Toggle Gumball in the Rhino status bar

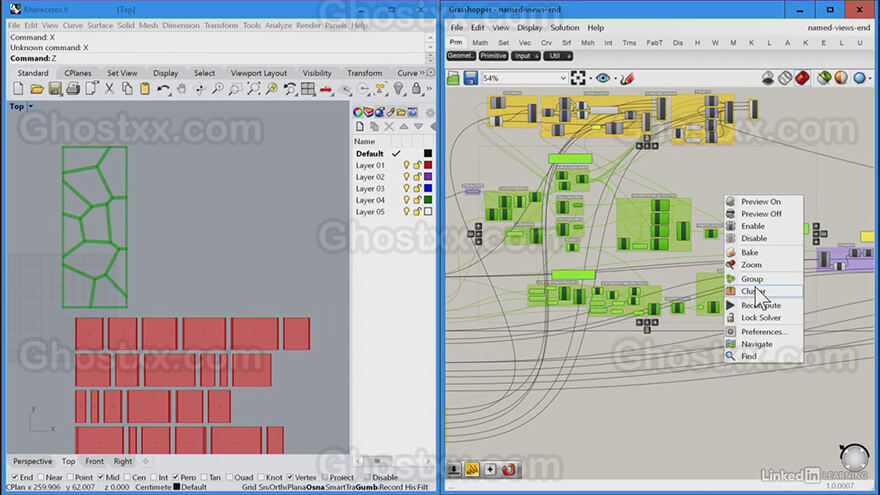(366, 487)
